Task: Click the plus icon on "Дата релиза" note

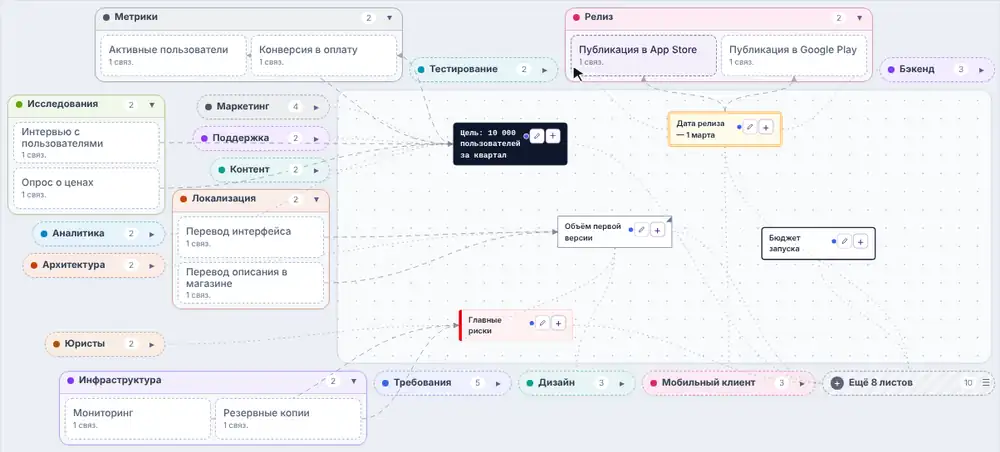Action: (766, 128)
